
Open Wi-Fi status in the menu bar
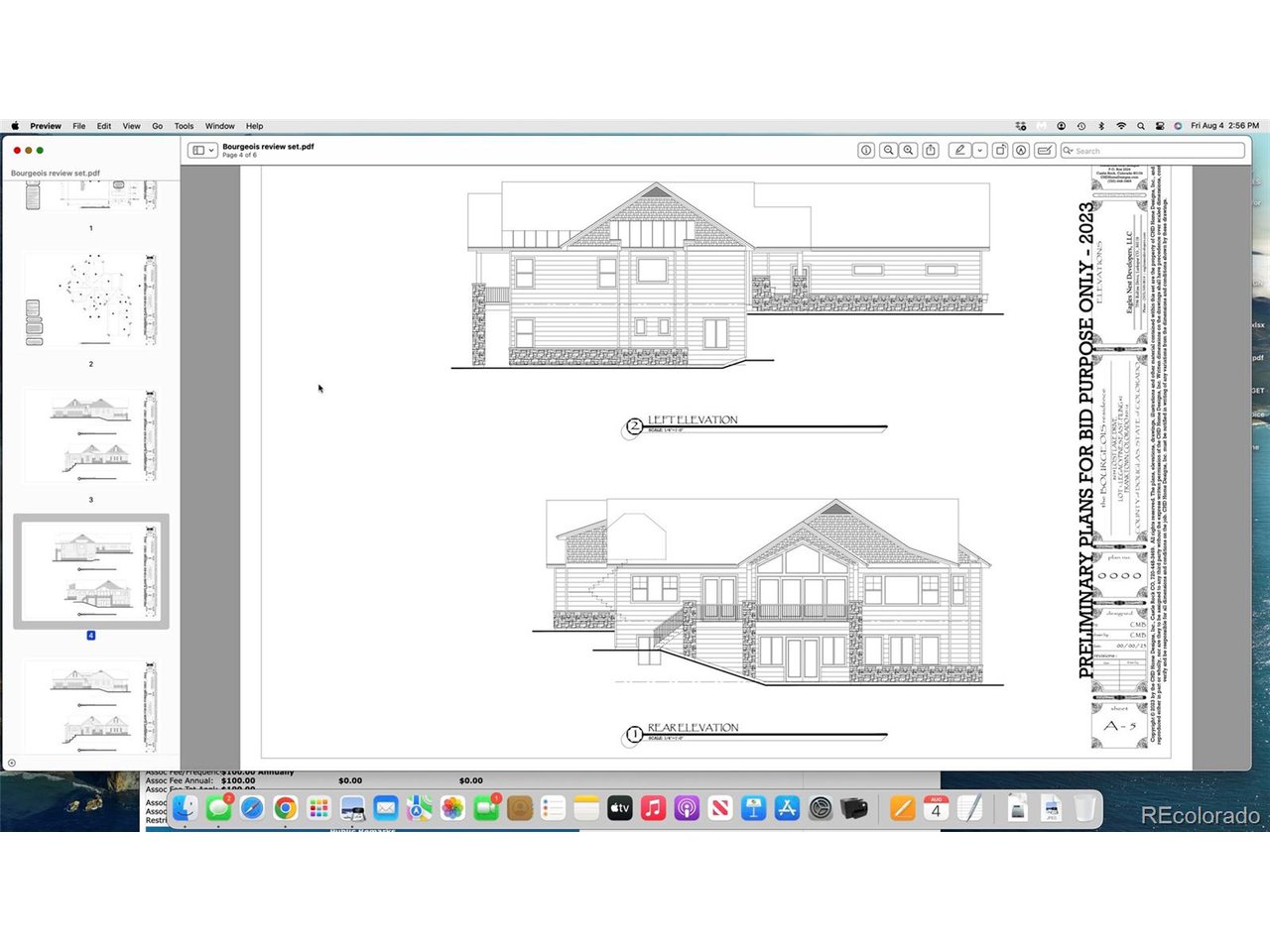coord(1121,126)
